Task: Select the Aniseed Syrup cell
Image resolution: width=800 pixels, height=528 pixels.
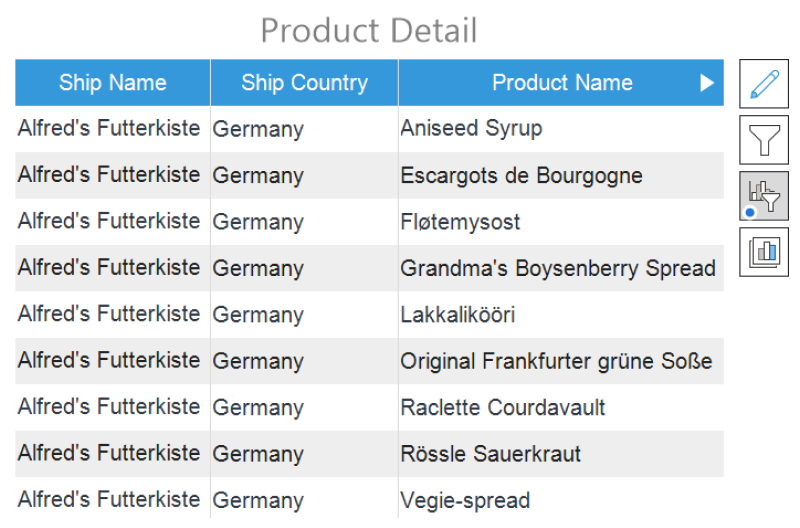Action: [x=471, y=129]
